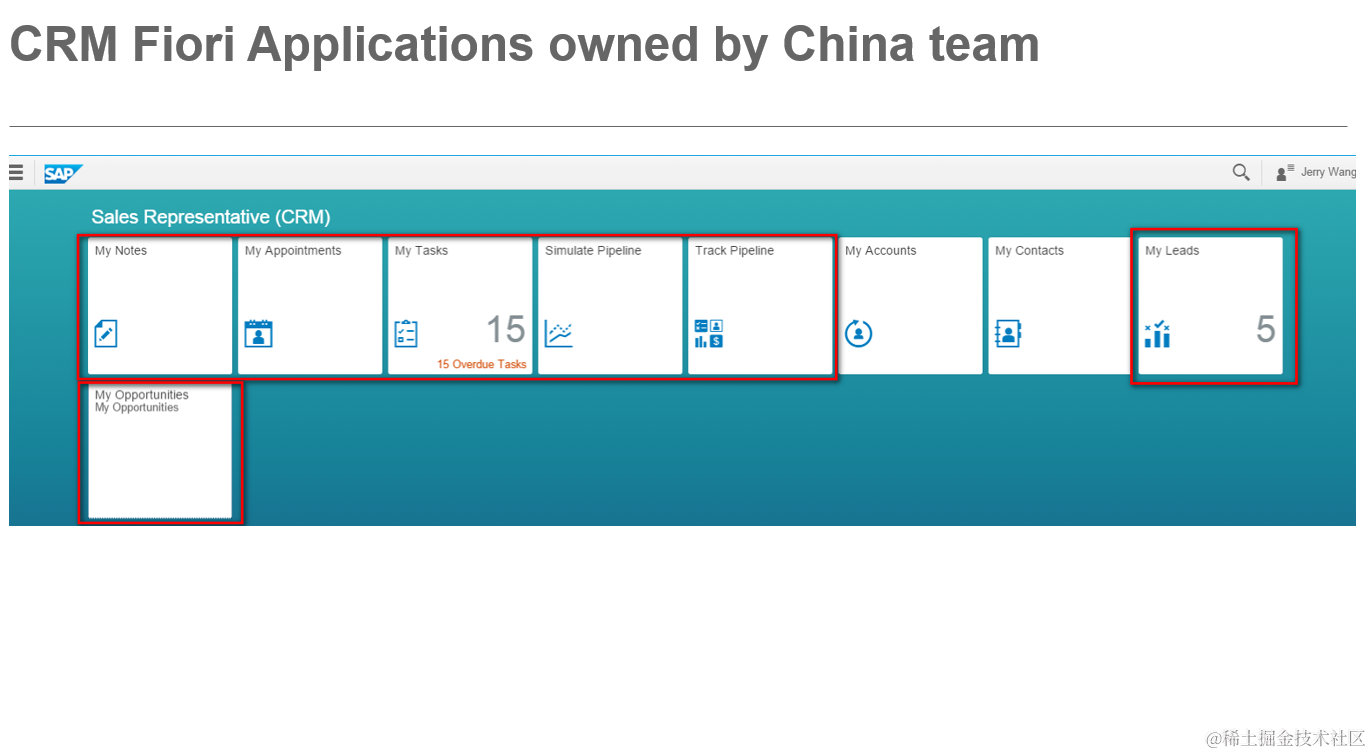1372x755 pixels.
Task: Open the My Leads tile title
Action: pyautogui.click(x=1172, y=251)
